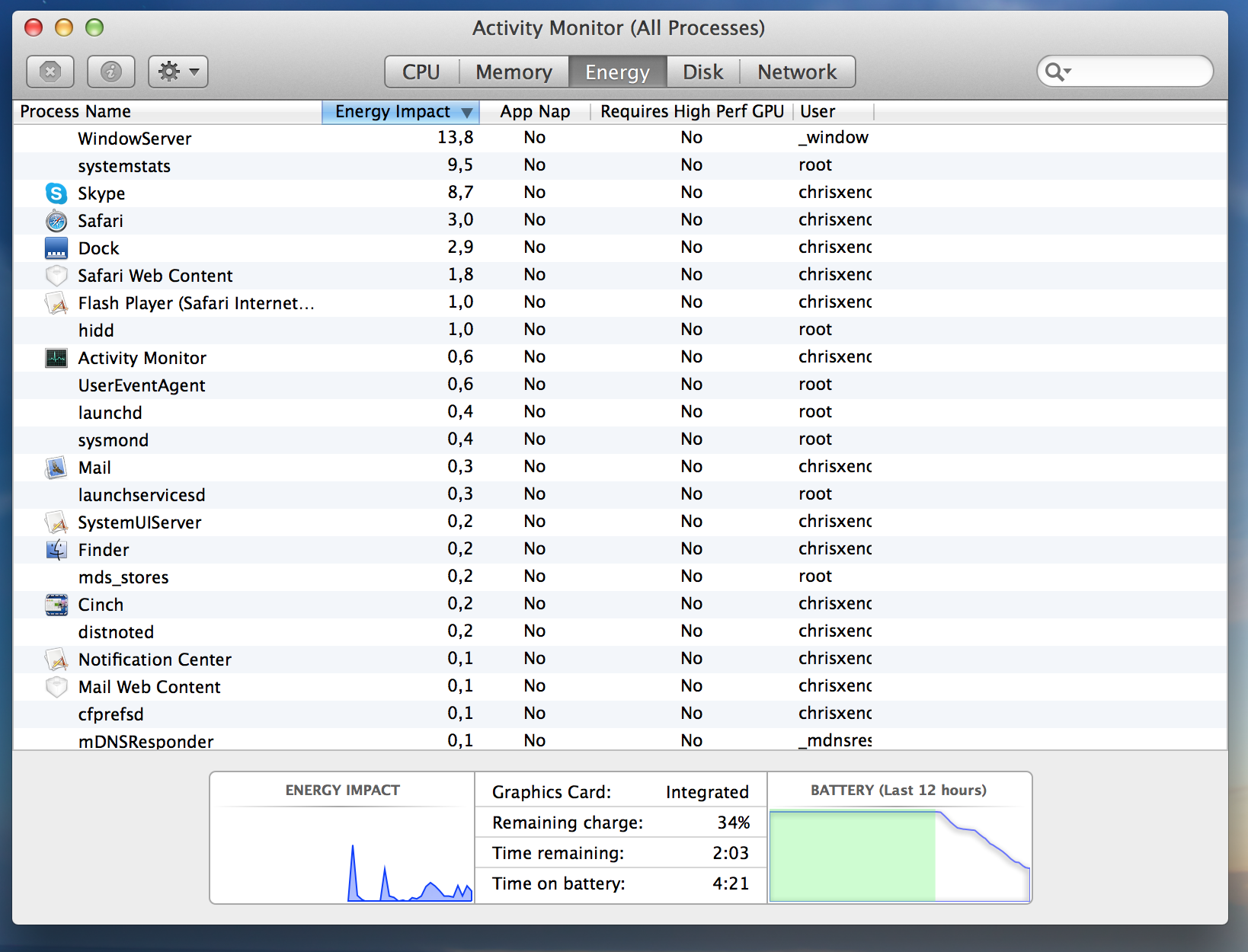Click the Quit Process toolbar button
The image size is (1248, 952).
pos(50,72)
